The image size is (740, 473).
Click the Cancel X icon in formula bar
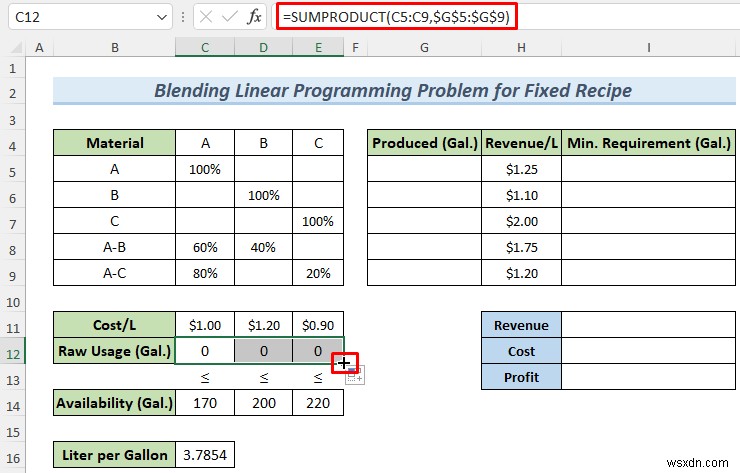click(x=206, y=17)
